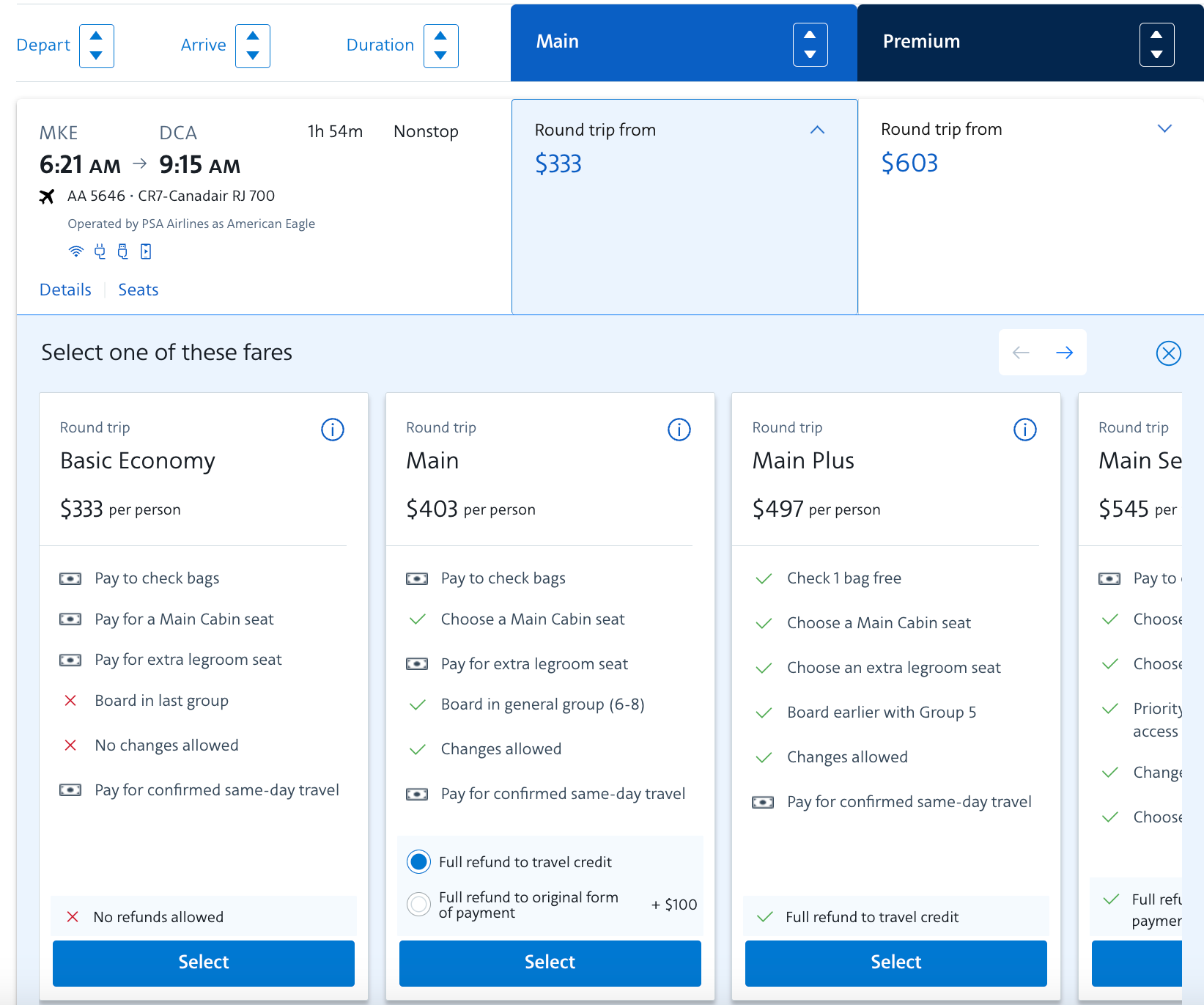
Task: Toggle the Depart sort arrows
Action: (x=96, y=46)
